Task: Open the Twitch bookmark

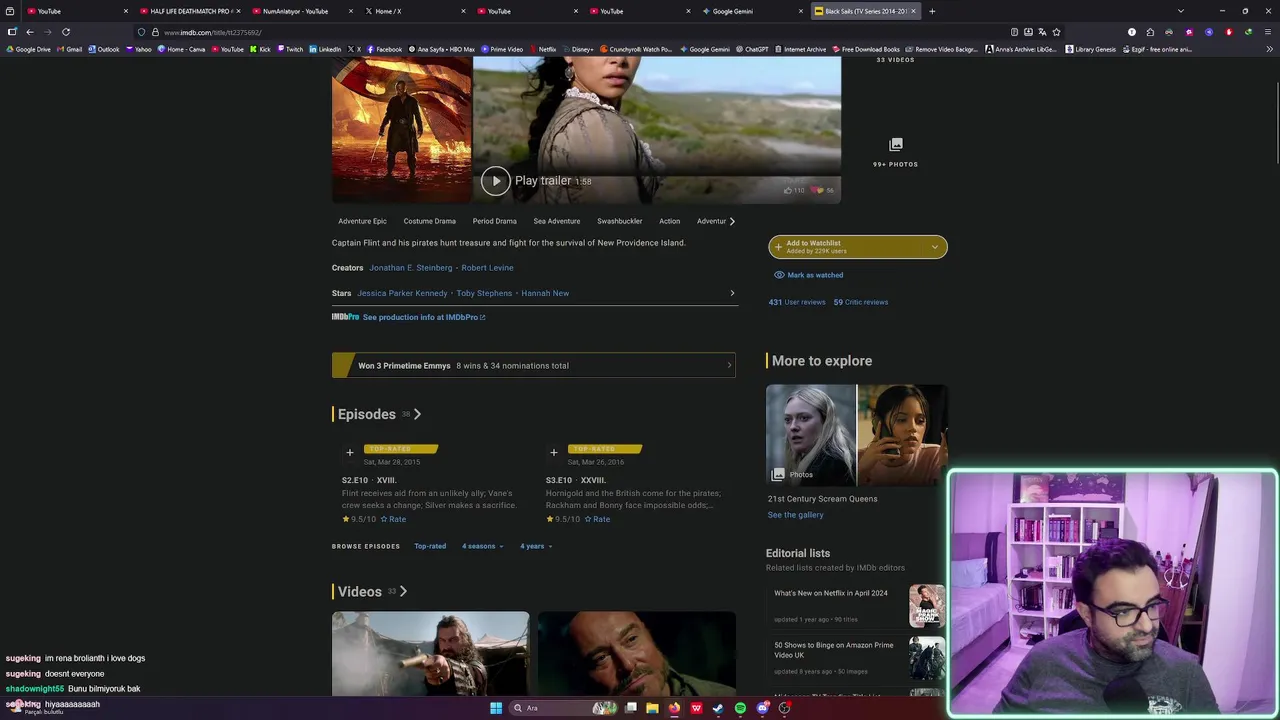Action: (x=290, y=49)
